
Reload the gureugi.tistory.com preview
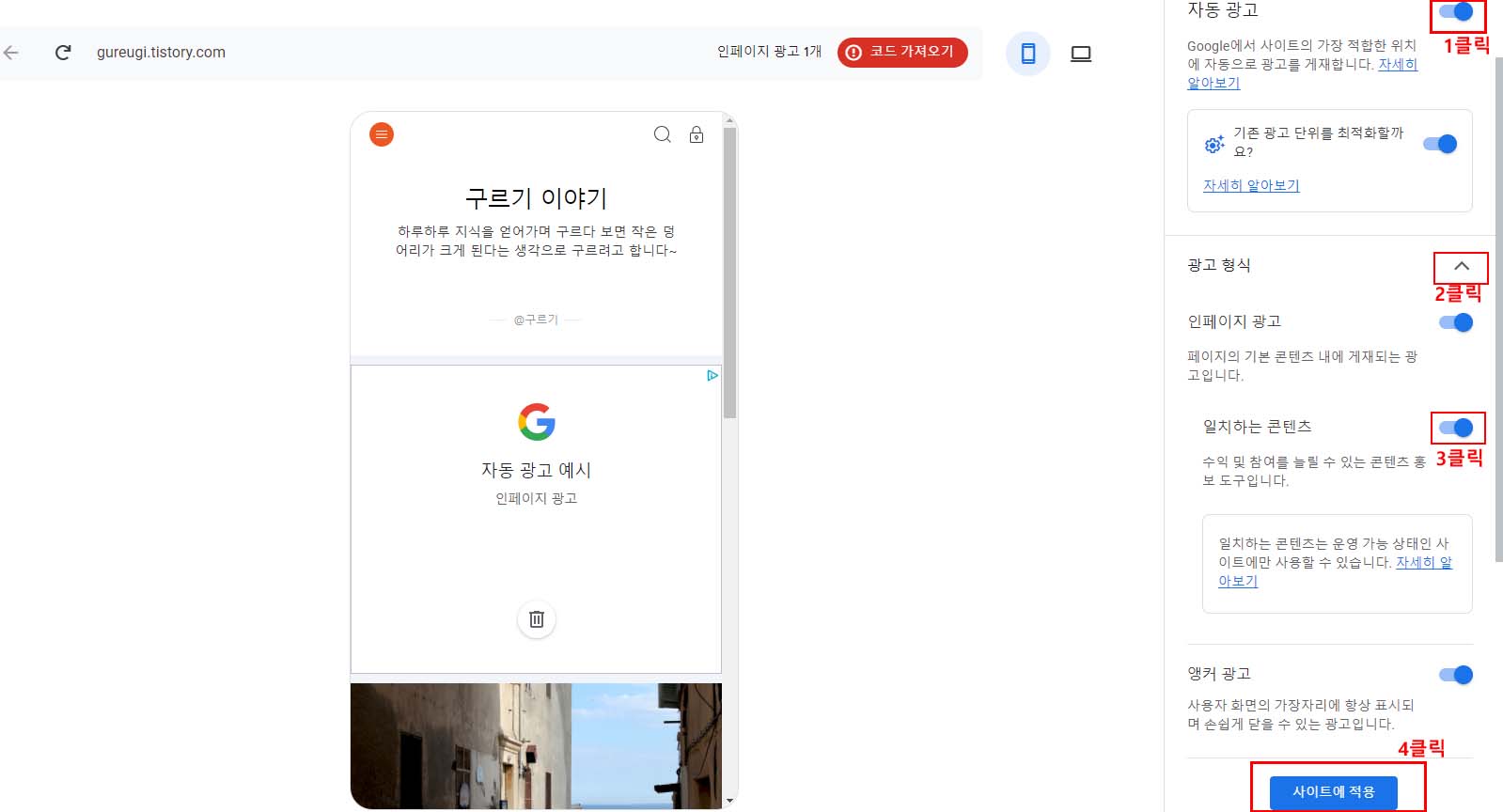(x=63, y=53)
